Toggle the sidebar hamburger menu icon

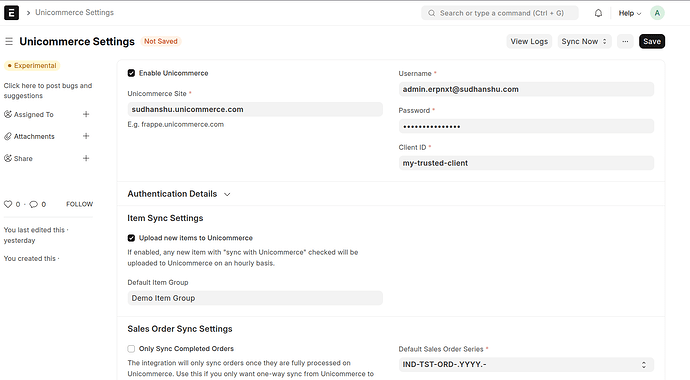click(x=9, y=41)
